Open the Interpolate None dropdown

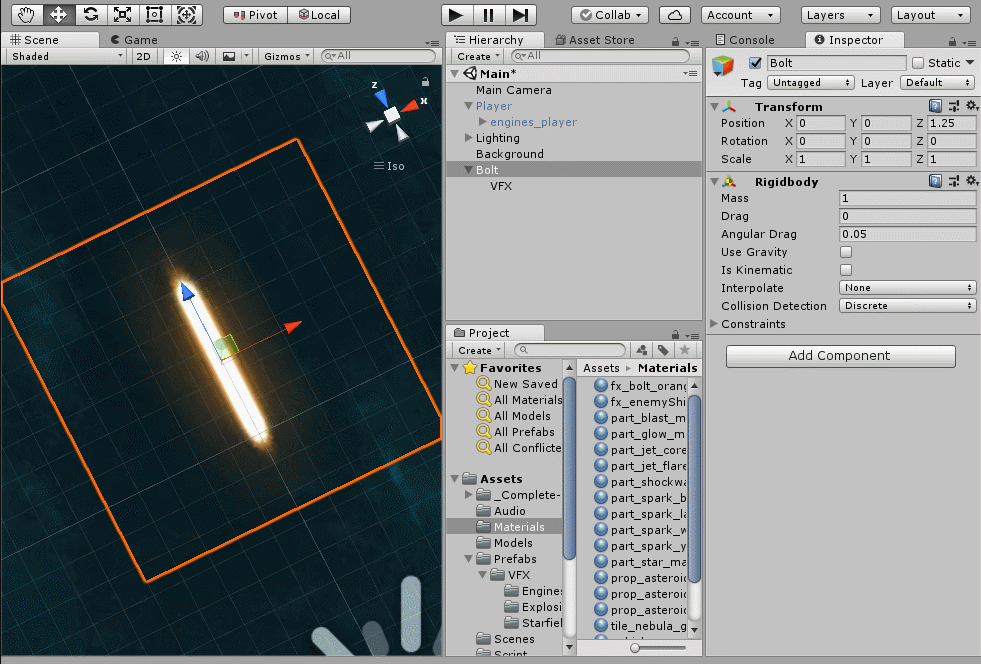[x=907, y=288]
